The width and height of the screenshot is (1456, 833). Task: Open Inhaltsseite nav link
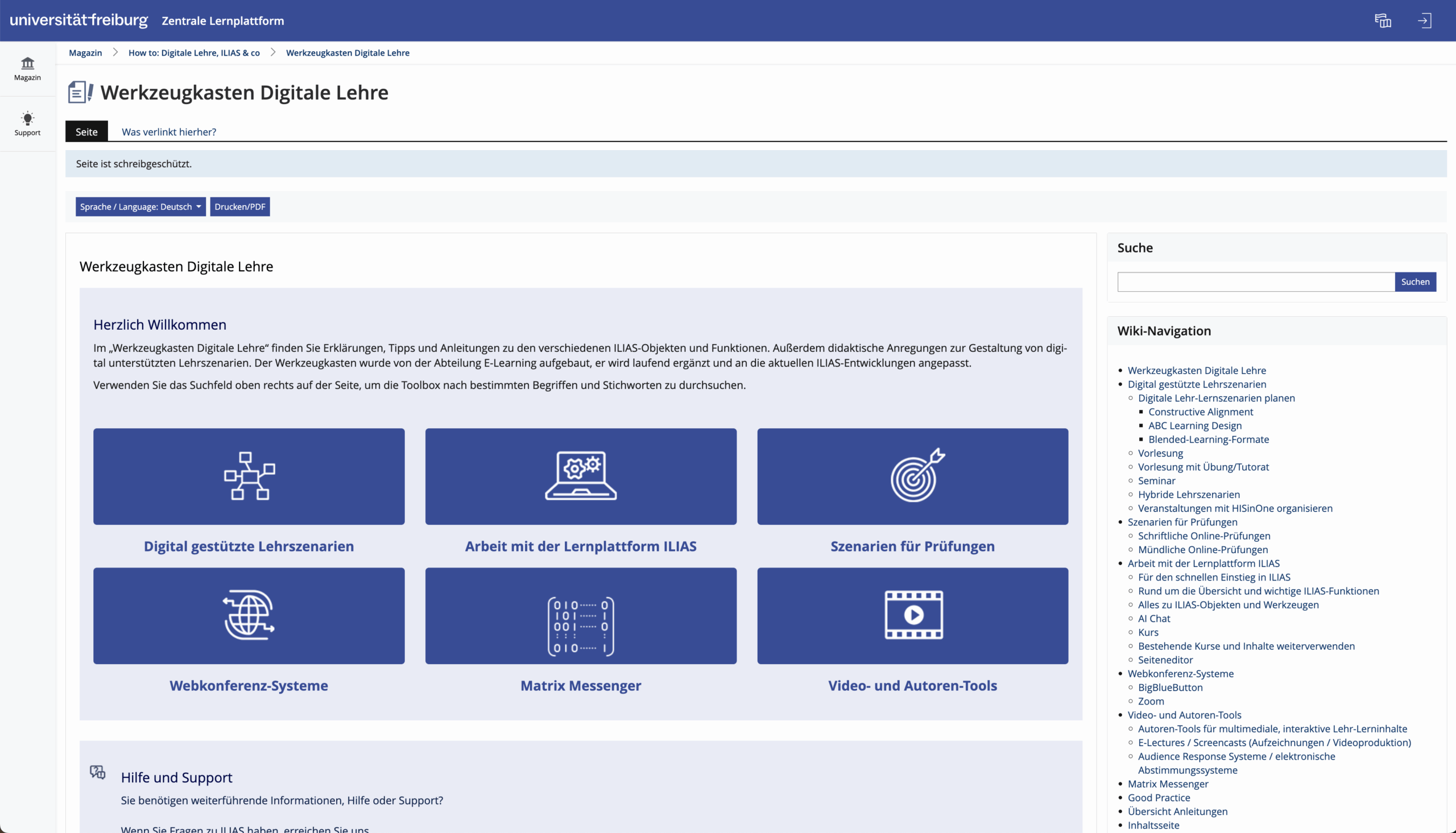coord(1153,825)
